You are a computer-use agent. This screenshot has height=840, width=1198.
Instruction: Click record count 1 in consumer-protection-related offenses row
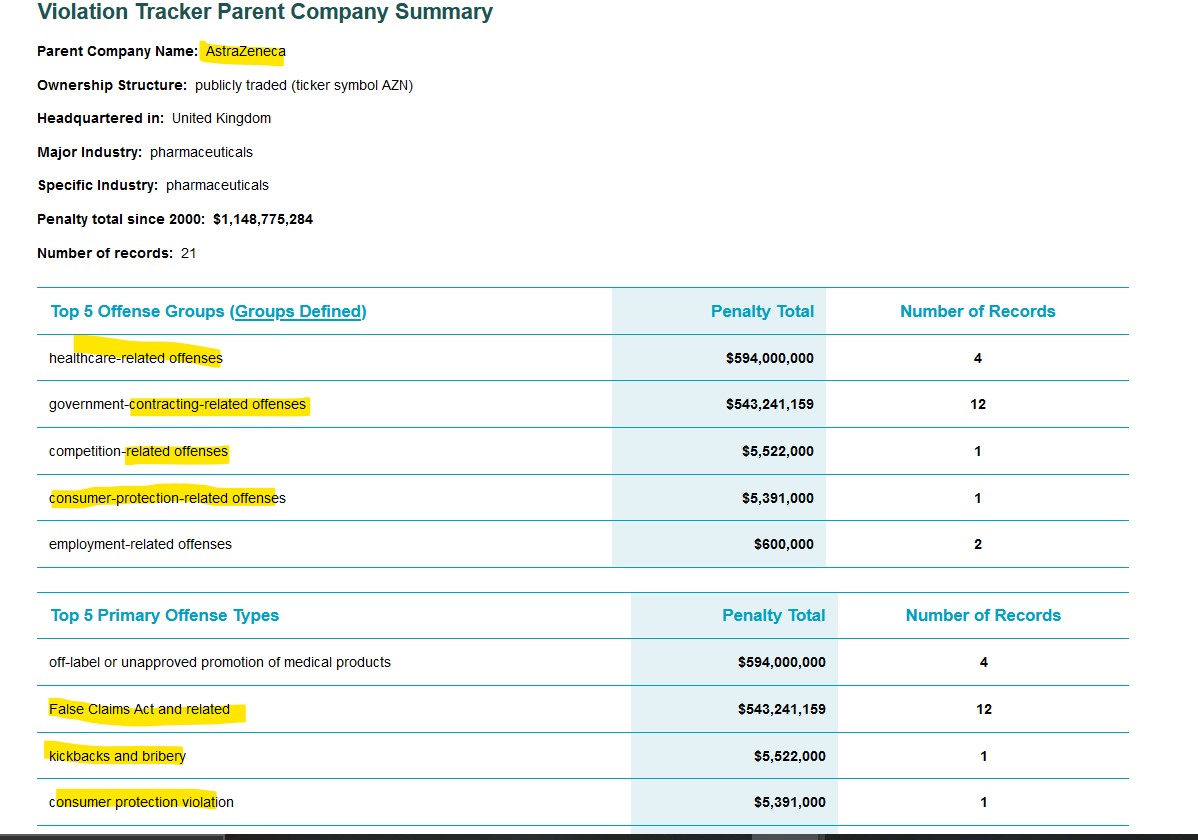click(977, 498)
